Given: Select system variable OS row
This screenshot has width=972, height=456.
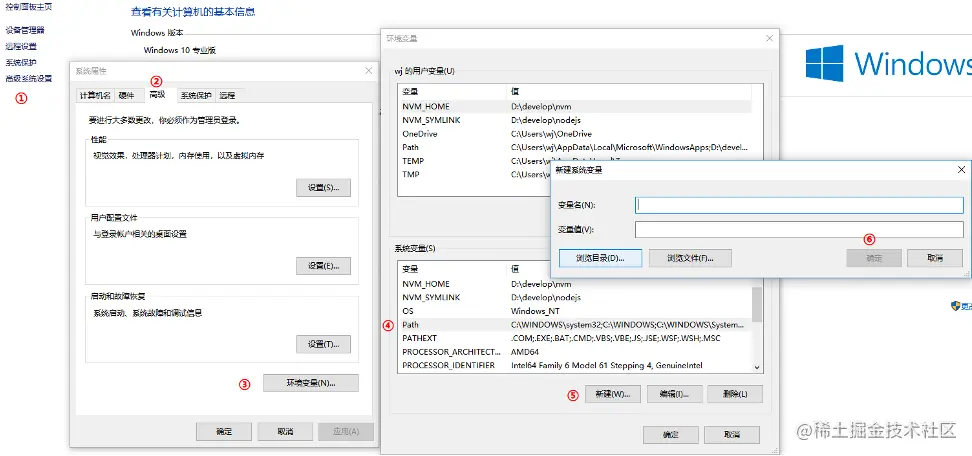Looking at the screenshot, I should [x=575, y=311].
